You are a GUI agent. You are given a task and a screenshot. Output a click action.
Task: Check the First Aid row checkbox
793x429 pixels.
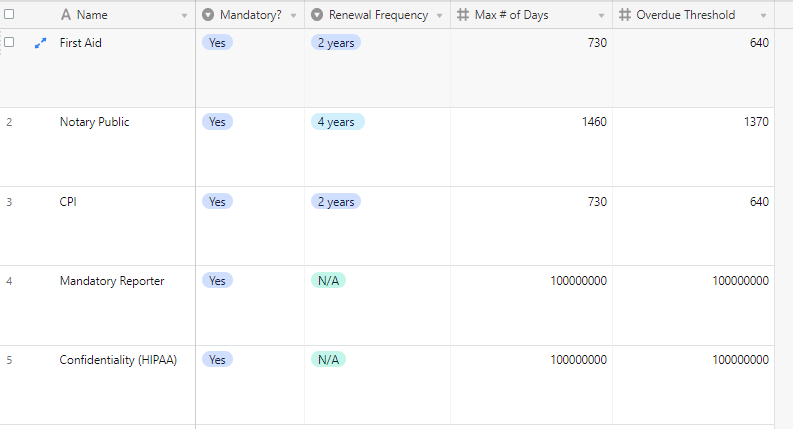9,42
